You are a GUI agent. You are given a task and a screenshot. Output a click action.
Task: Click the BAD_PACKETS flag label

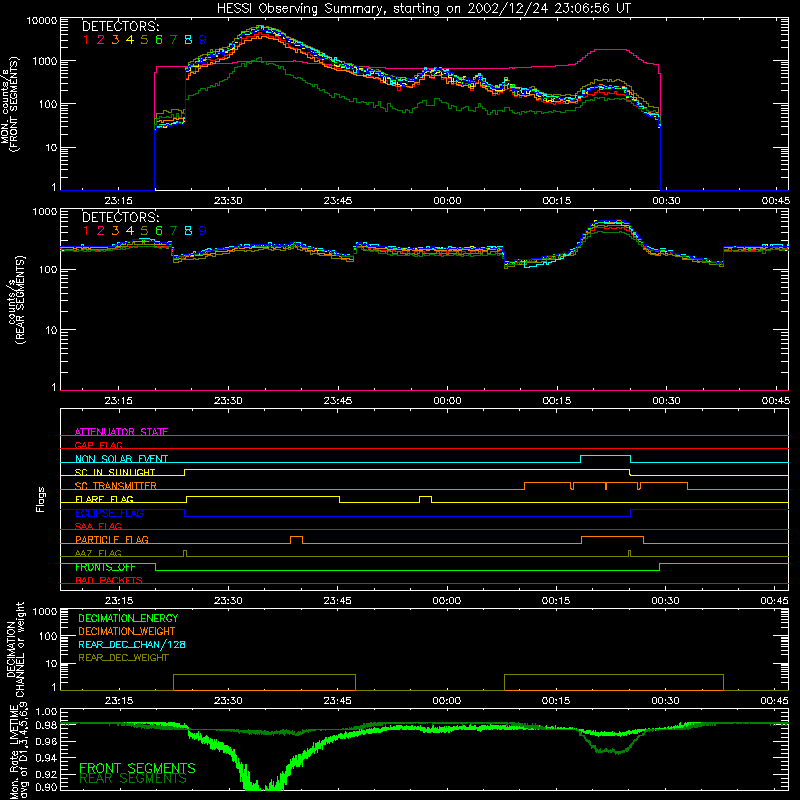point(109,580)
